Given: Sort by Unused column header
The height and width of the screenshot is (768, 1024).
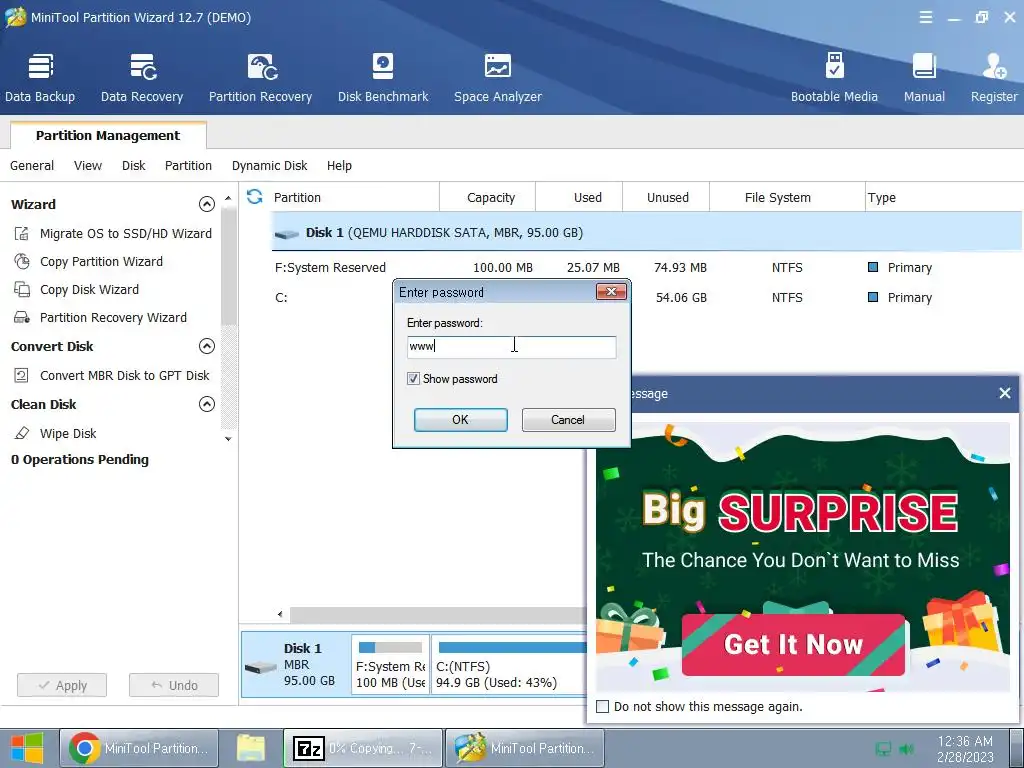Looking at the screenshot, I should pyautogui.click(x=667, y=197).
